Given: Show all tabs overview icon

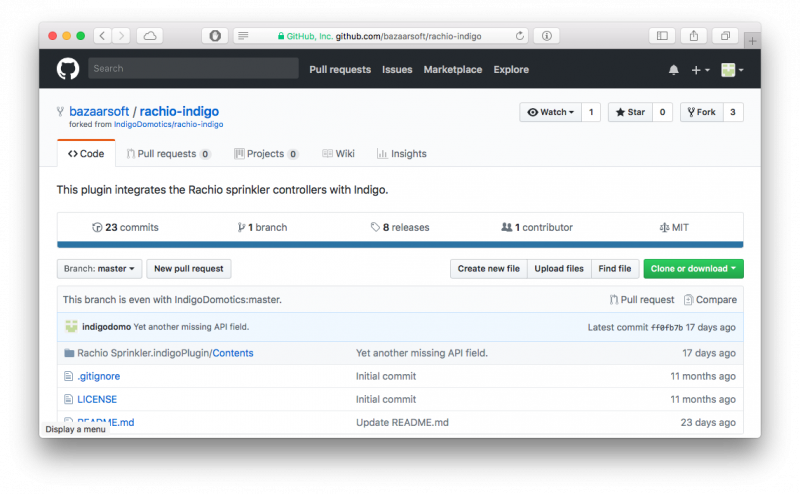Looking at the screenshot, I should (x=725, y=36).
